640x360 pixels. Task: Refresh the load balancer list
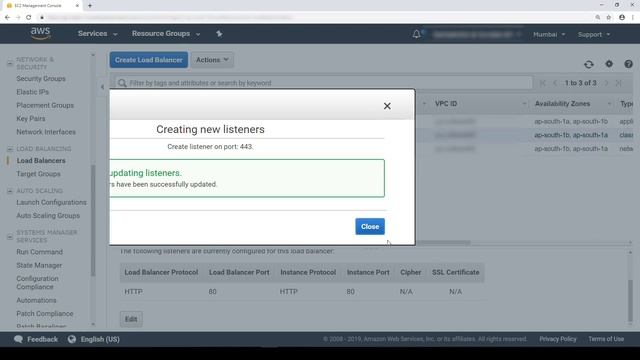pyautogui.click(x=589, y=64)
